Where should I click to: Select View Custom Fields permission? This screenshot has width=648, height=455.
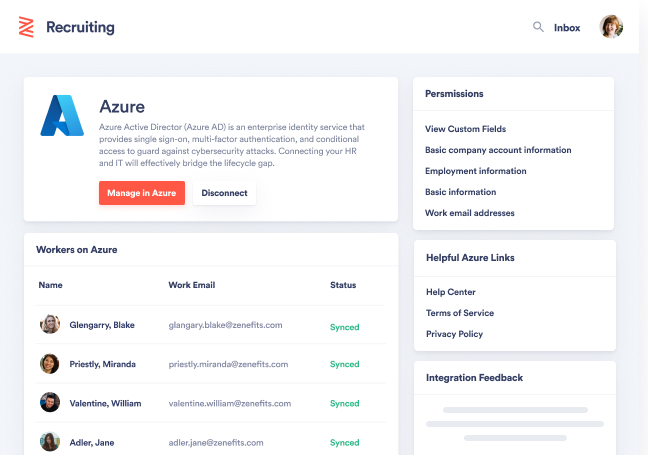click(x=465, y=129)
